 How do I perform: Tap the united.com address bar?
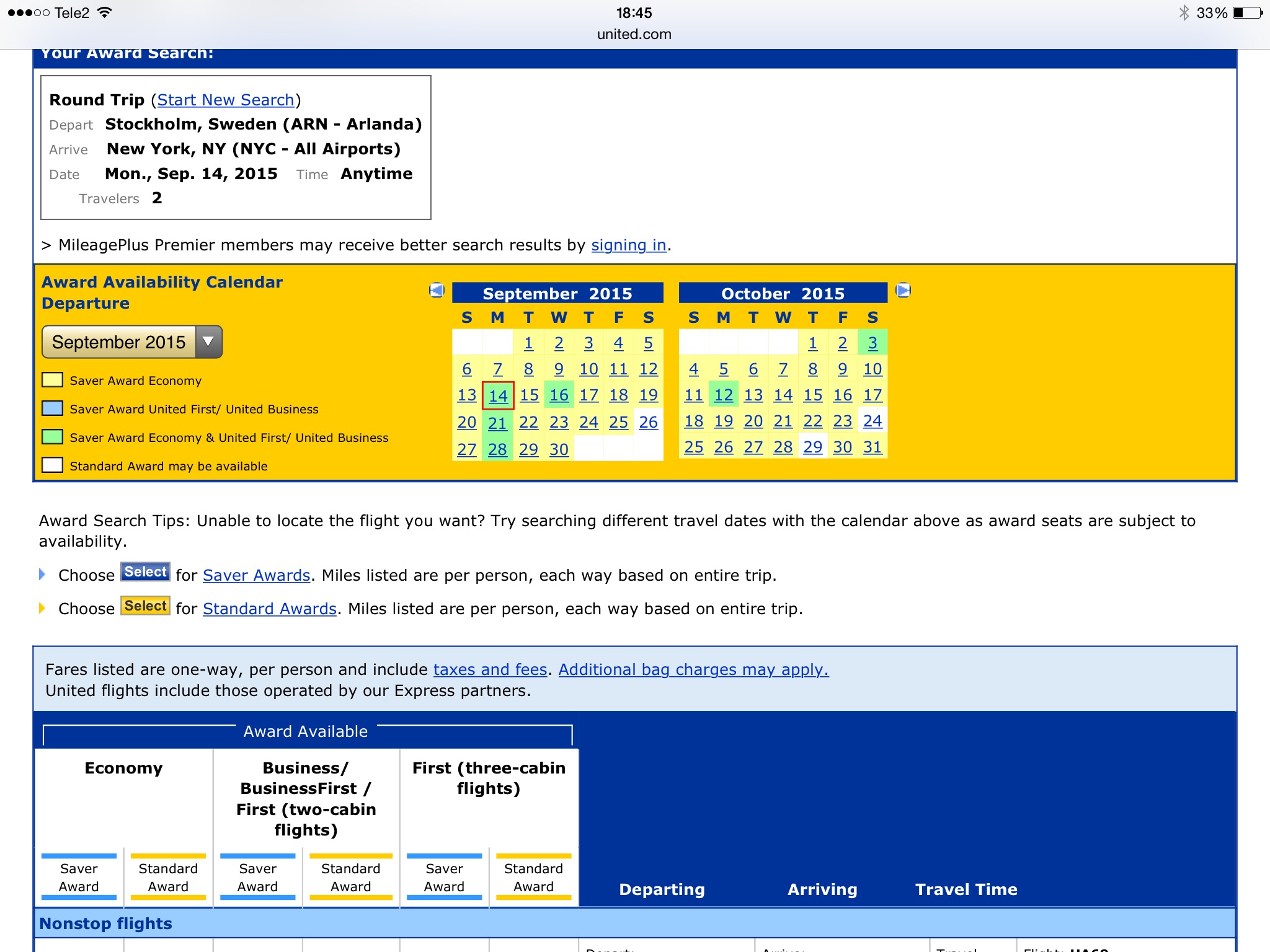[x=634, y=35]
